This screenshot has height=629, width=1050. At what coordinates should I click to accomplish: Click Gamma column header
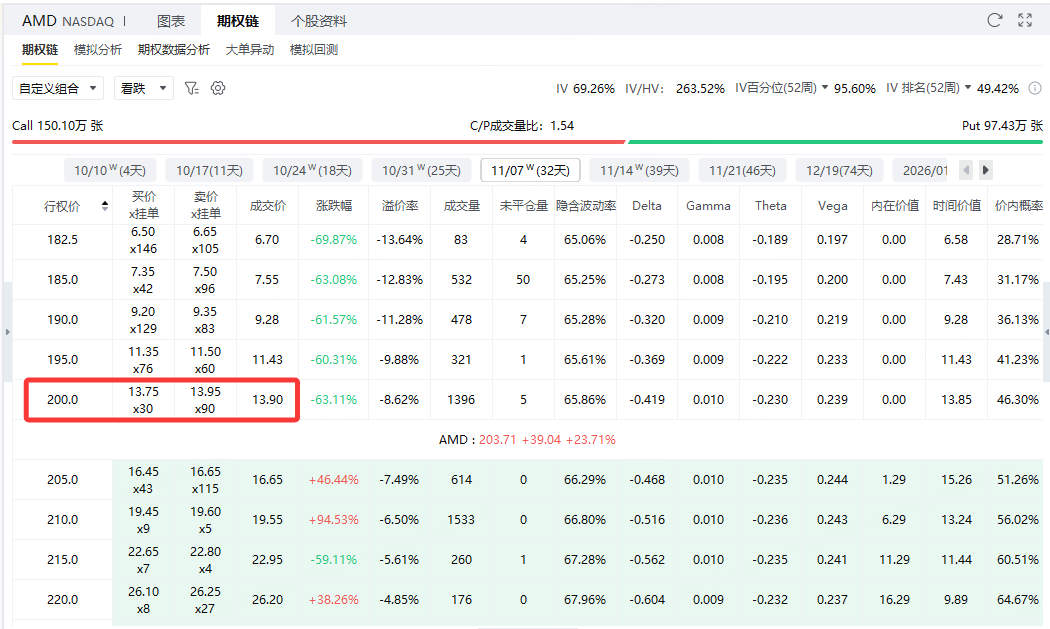coord(708,206)
